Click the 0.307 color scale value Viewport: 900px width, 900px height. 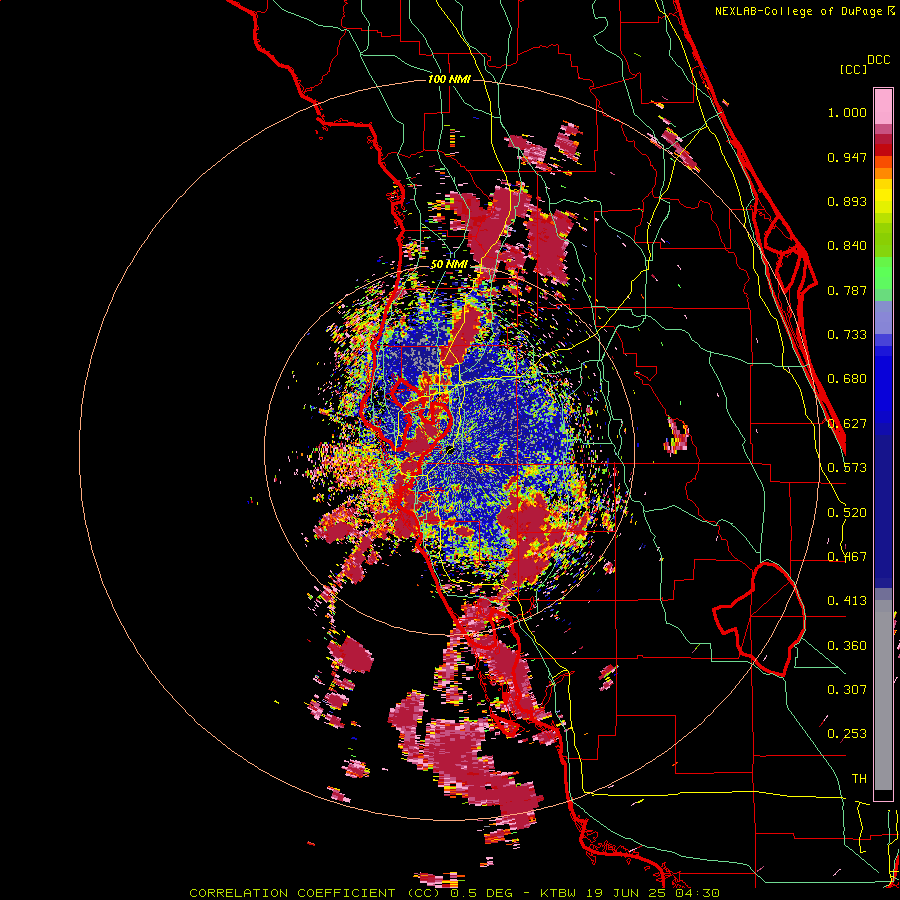click(847, 689)
